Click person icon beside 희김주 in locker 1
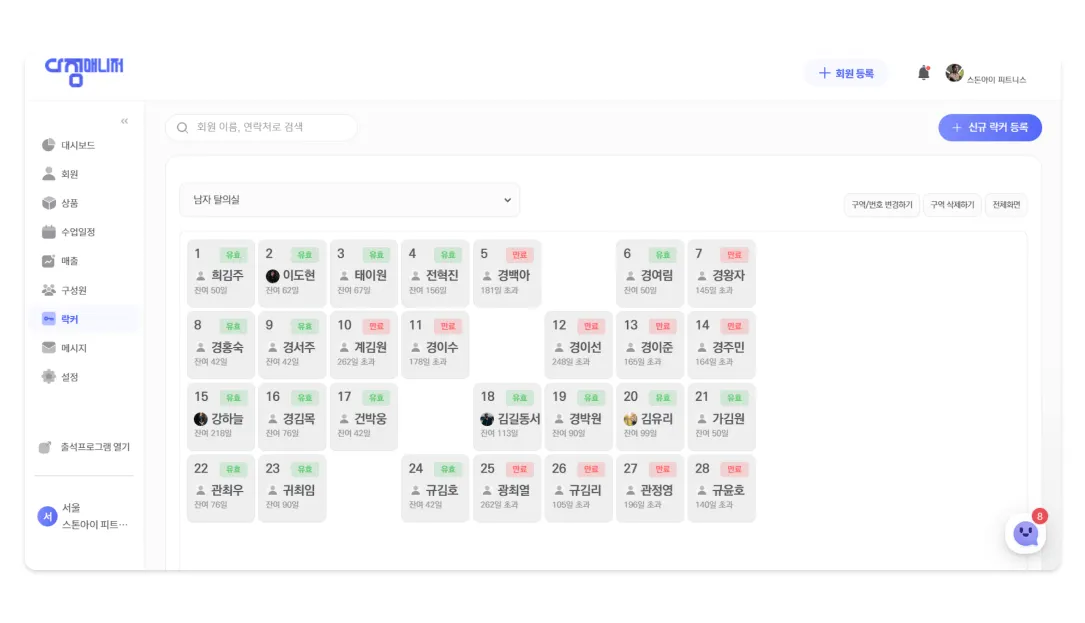This screenshot has height=623, width=1085. click(x=201, y=276)
